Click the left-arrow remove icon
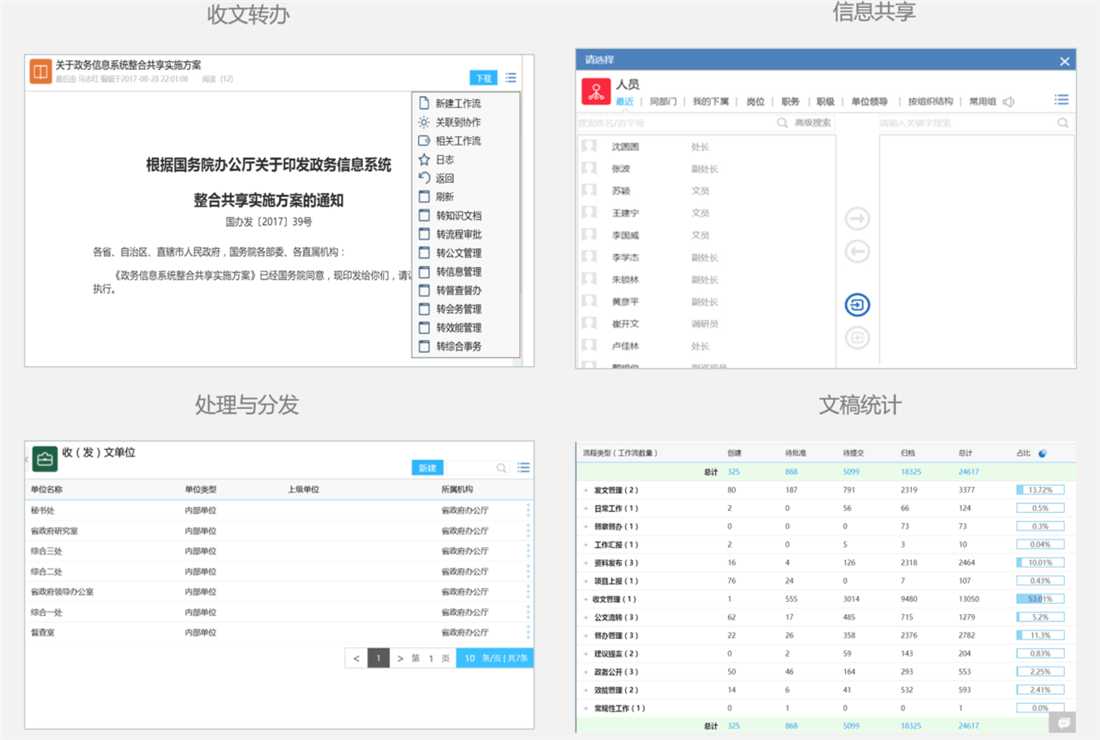Screen dimensions: 1100x740 (x=857, y=252)
